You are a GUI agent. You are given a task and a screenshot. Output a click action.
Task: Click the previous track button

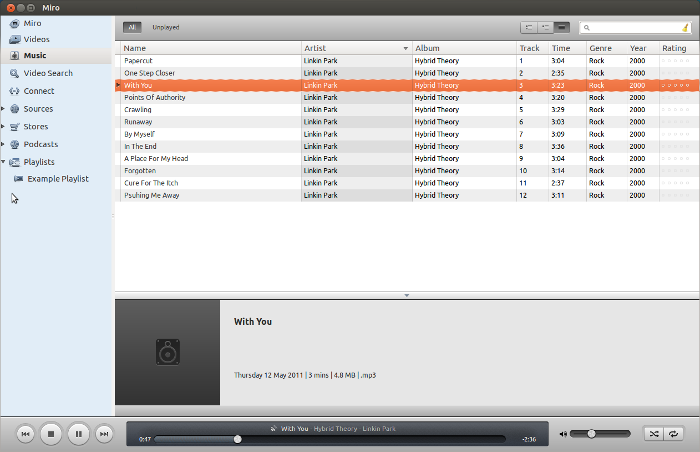pos(26,434)
